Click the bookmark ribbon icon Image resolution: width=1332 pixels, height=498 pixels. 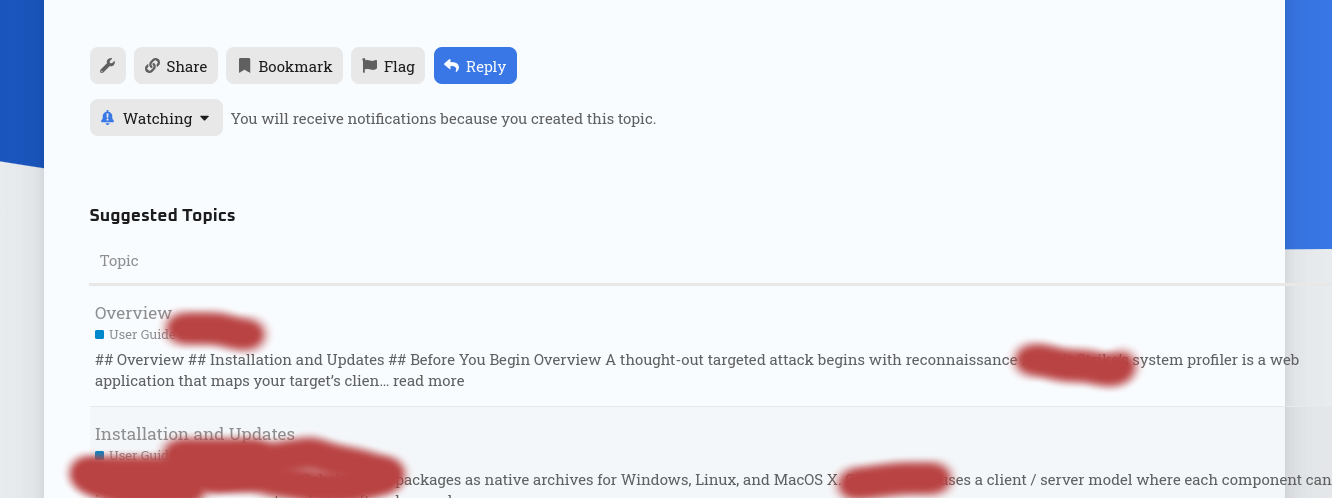coord(244,66)
